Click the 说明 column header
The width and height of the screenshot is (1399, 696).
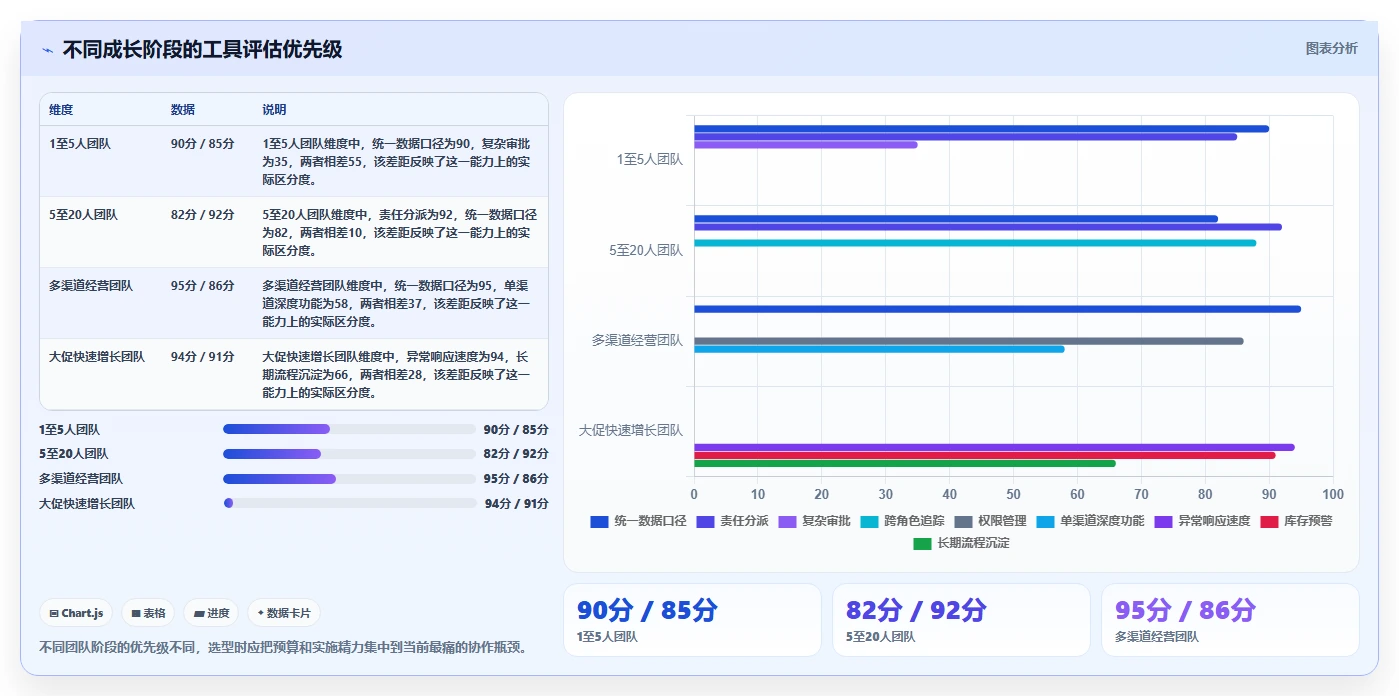[274, 110]
